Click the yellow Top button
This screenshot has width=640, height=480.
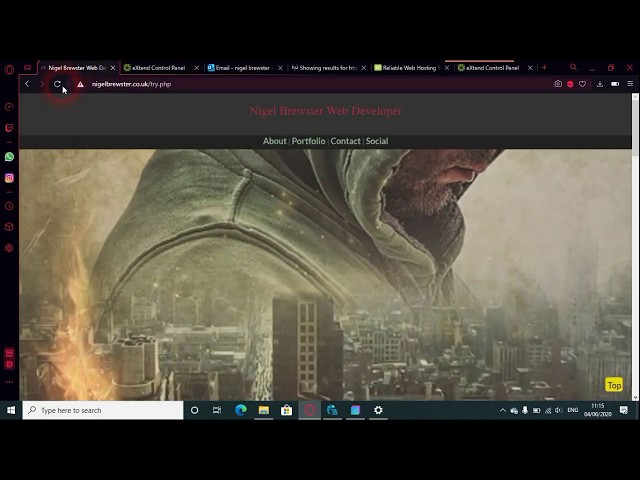tap(614, 385)
